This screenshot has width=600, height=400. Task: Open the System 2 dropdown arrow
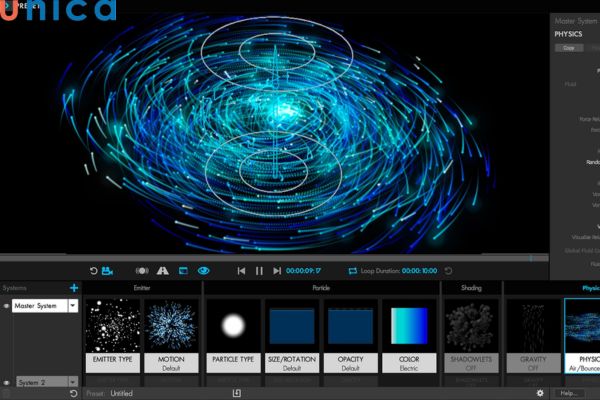pyautogui.click(x=73, y=382)
